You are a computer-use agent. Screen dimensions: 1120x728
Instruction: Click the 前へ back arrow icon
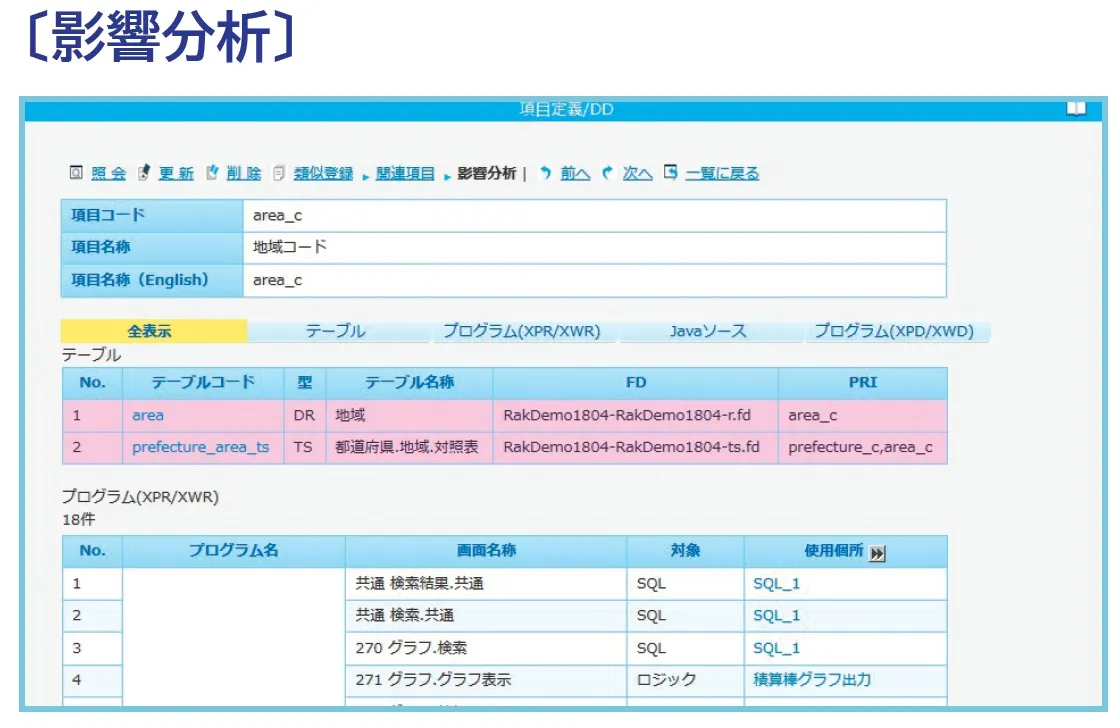click(546, 173)
